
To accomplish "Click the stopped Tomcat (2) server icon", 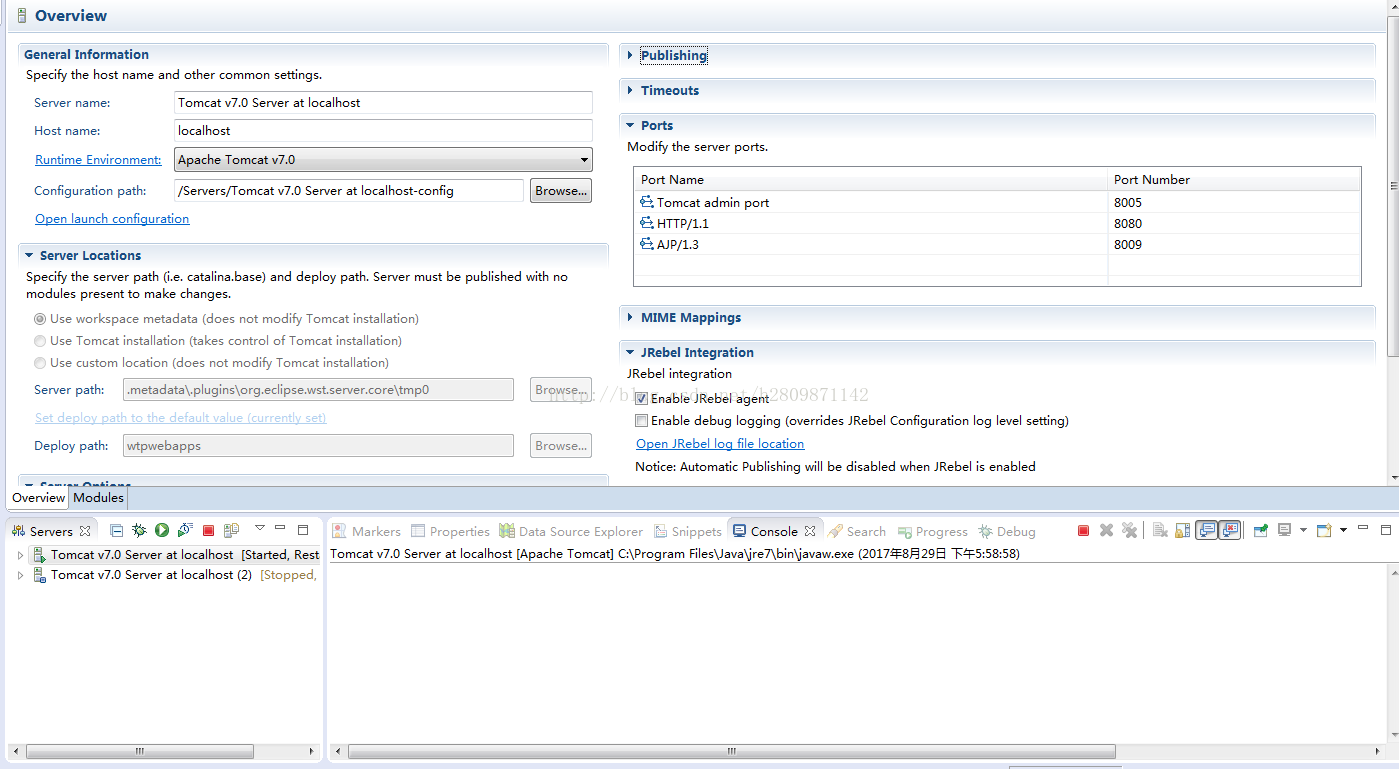I will click(40, 574).
